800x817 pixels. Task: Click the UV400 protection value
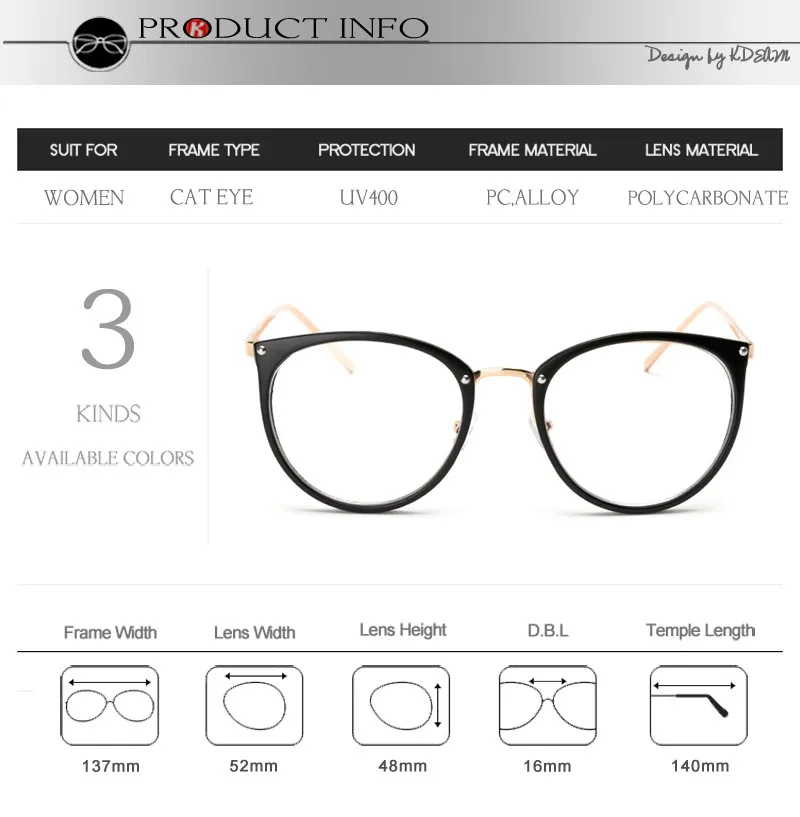[x=368, y=198]
